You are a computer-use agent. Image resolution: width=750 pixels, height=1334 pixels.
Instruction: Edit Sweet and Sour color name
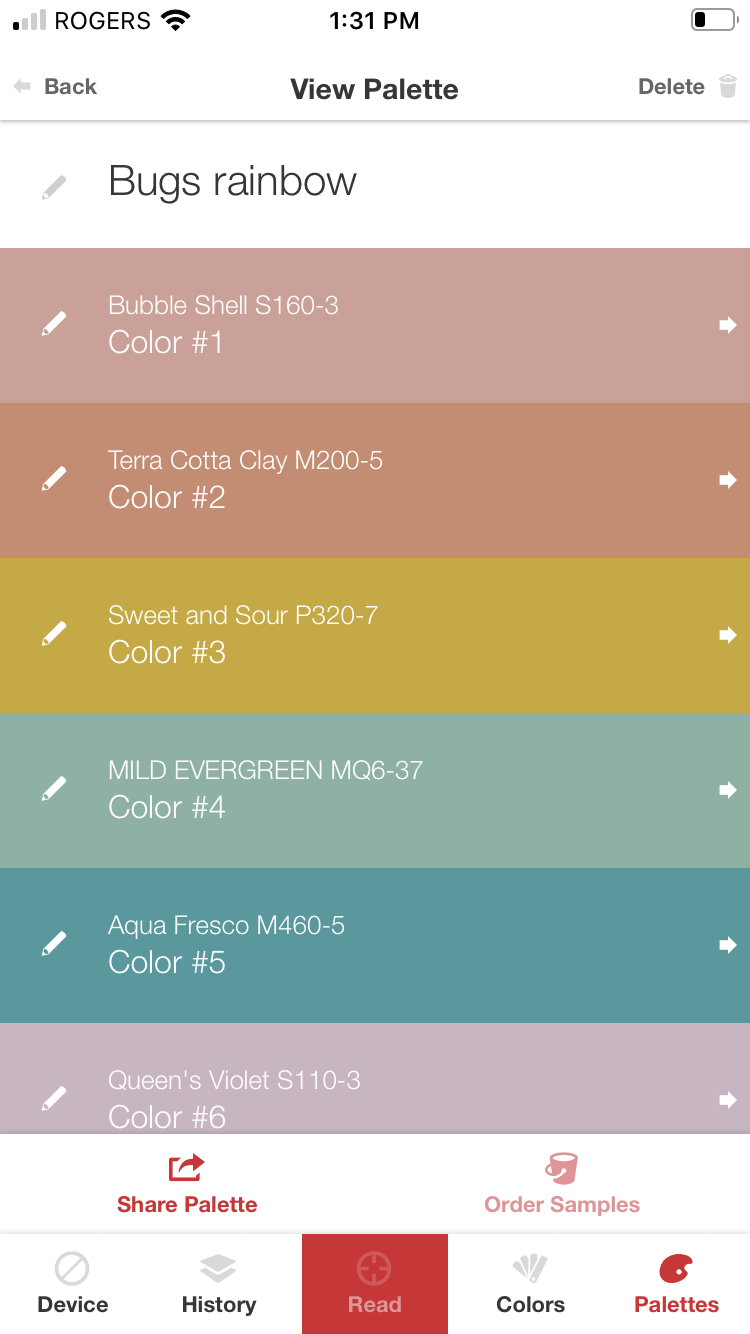pyautogui.click(x=55, y=634)
